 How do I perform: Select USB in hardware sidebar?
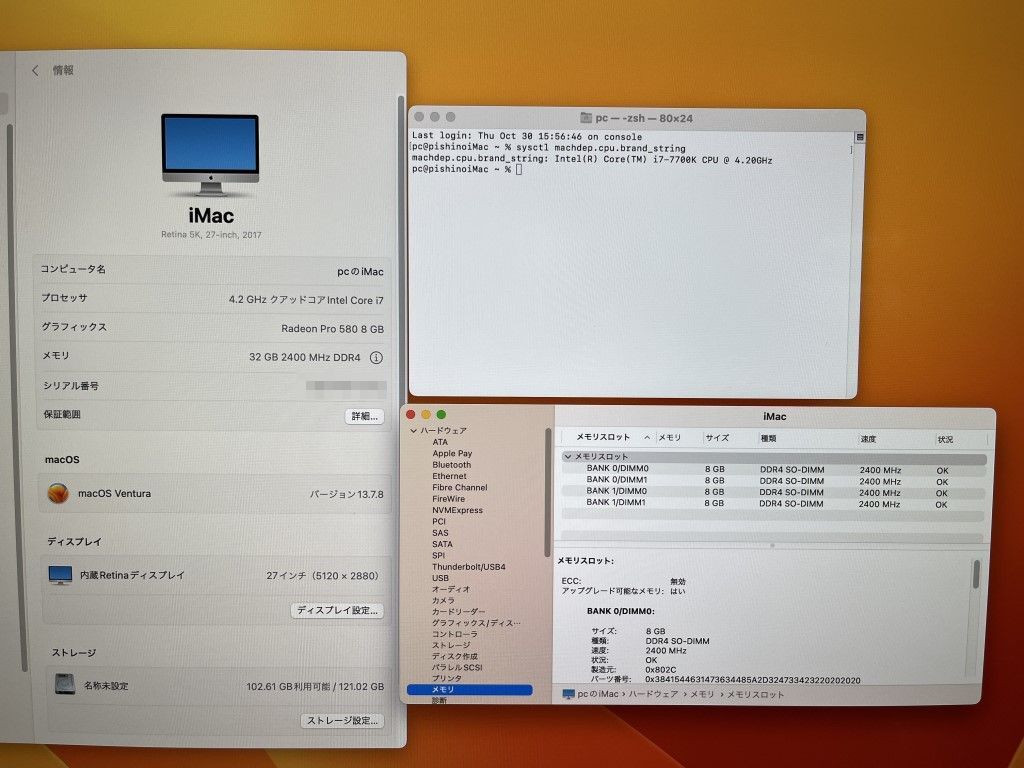pos(440,578)
